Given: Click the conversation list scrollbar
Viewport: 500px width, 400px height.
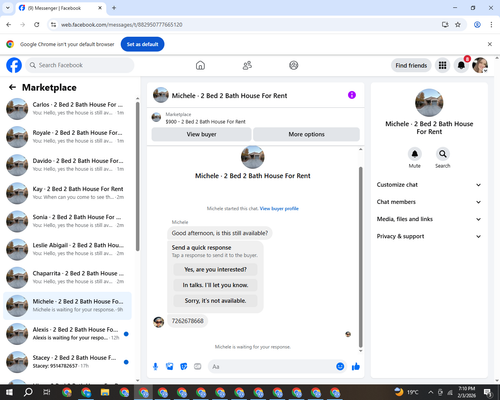Looking at the screenshot, I should click(138, 177).
